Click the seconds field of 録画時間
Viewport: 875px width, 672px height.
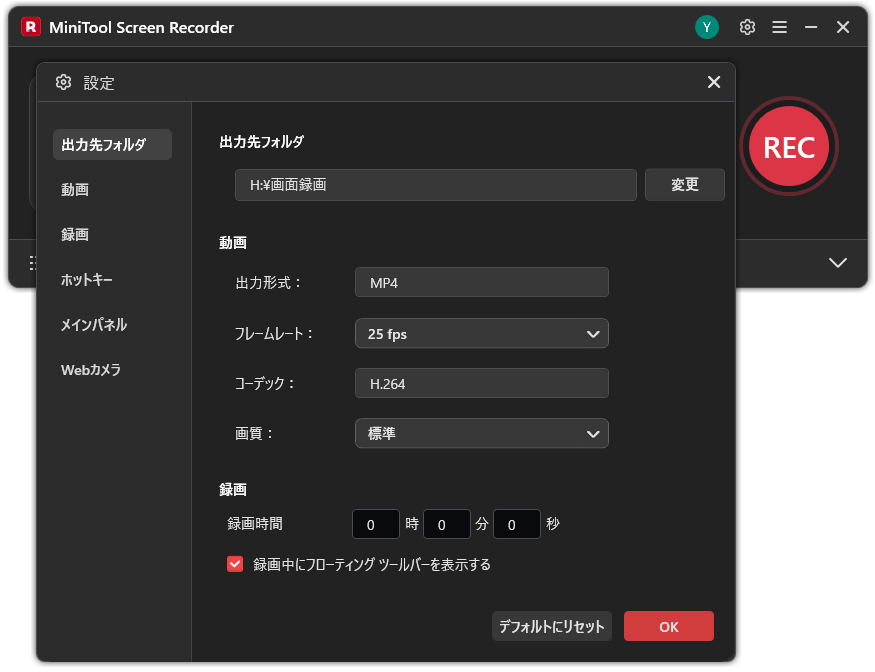pos(517,524)
